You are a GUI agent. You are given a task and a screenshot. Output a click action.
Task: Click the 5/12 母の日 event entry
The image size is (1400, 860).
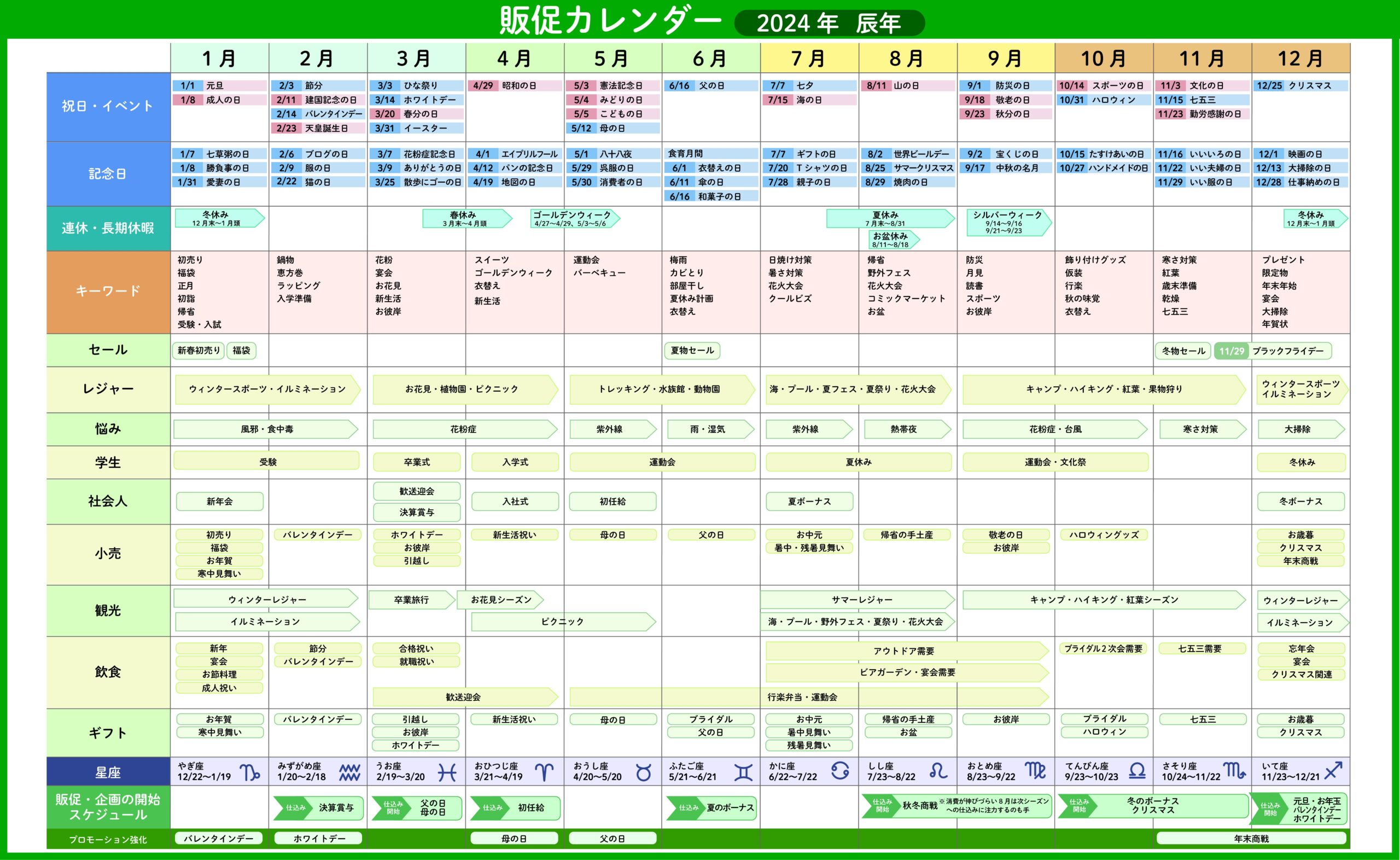click(x=612, y=128)
